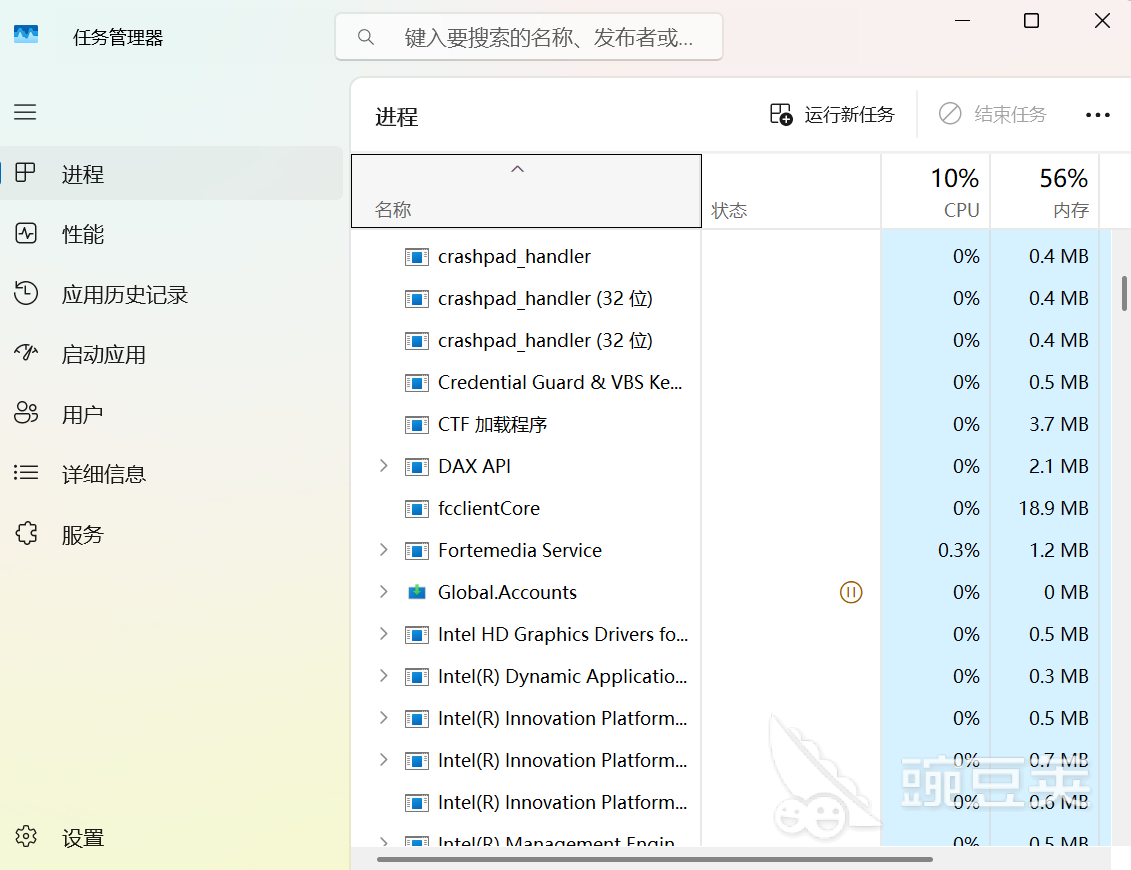Image resolution: width=1131 pixels, height=870 pixels.
Task: Click the Task Manager app logo
Action: (x=26, y=35)
